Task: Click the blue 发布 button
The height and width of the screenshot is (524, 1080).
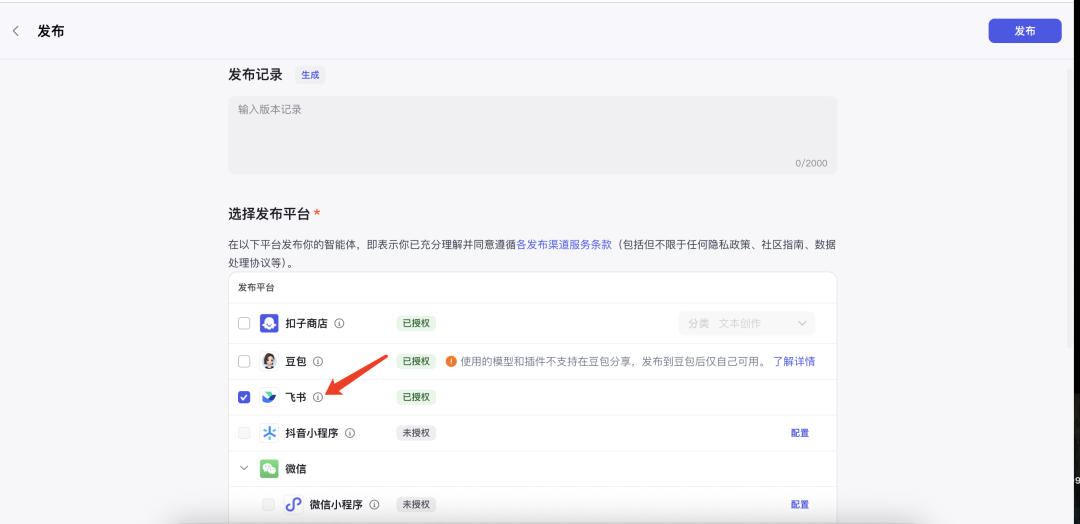Action: tap(1024, 31)
